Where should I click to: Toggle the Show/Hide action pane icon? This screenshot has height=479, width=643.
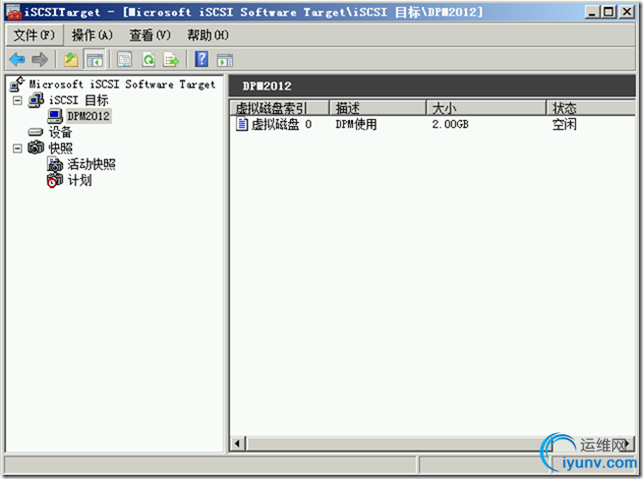click(x=225, y=60)
